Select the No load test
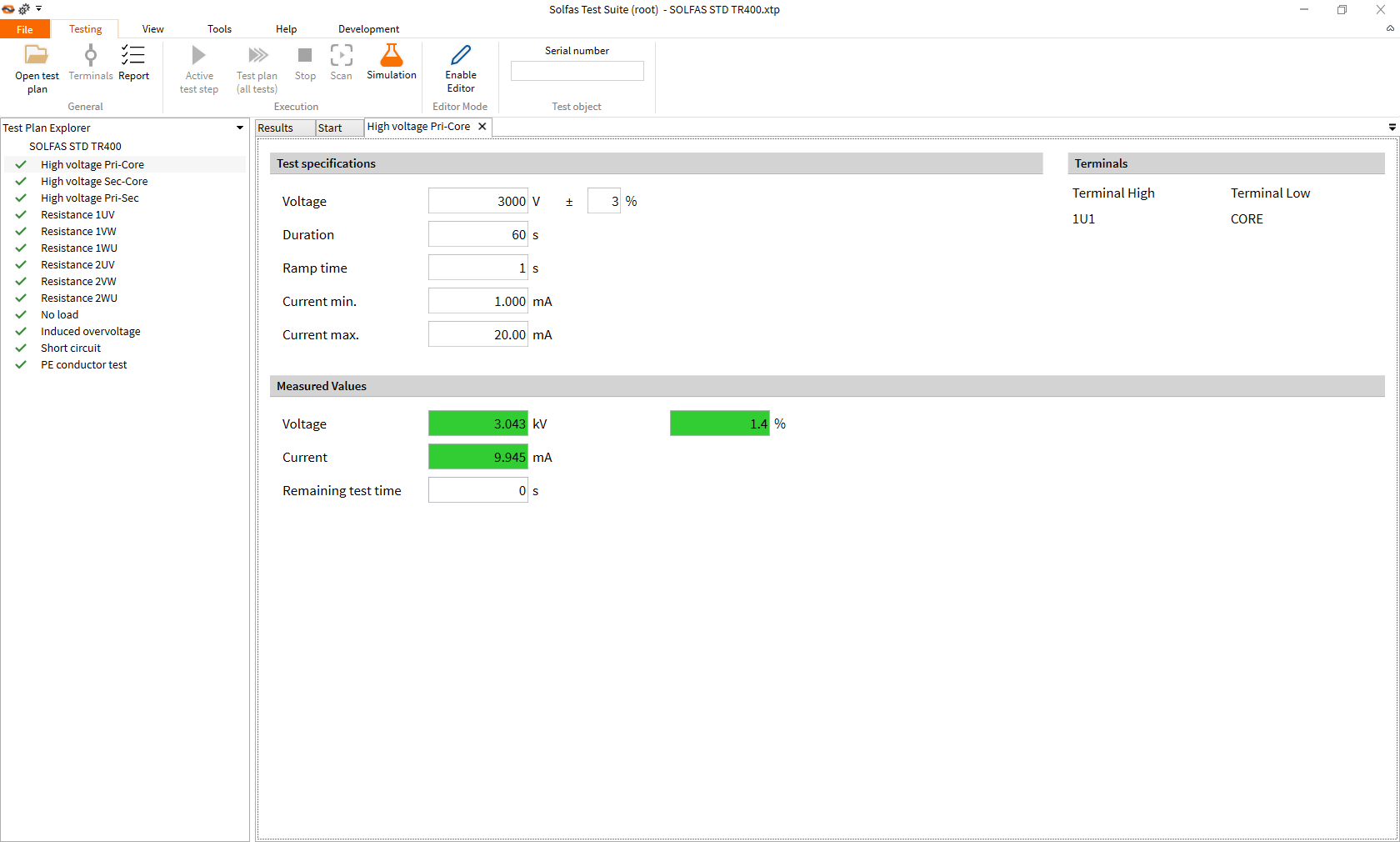The height and width of the screenshot is (842, 1400). (60, 315)
